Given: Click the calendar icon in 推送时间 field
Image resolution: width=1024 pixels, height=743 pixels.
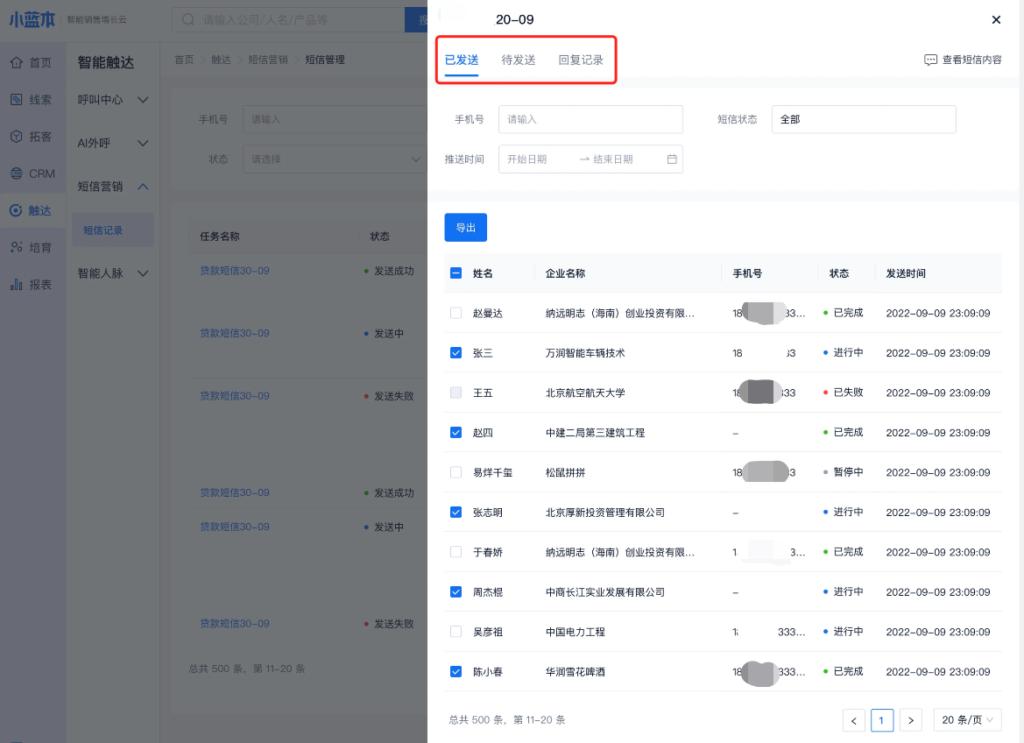Looking at the screenshot, I should pyautogui.click(x=672, y=159).
